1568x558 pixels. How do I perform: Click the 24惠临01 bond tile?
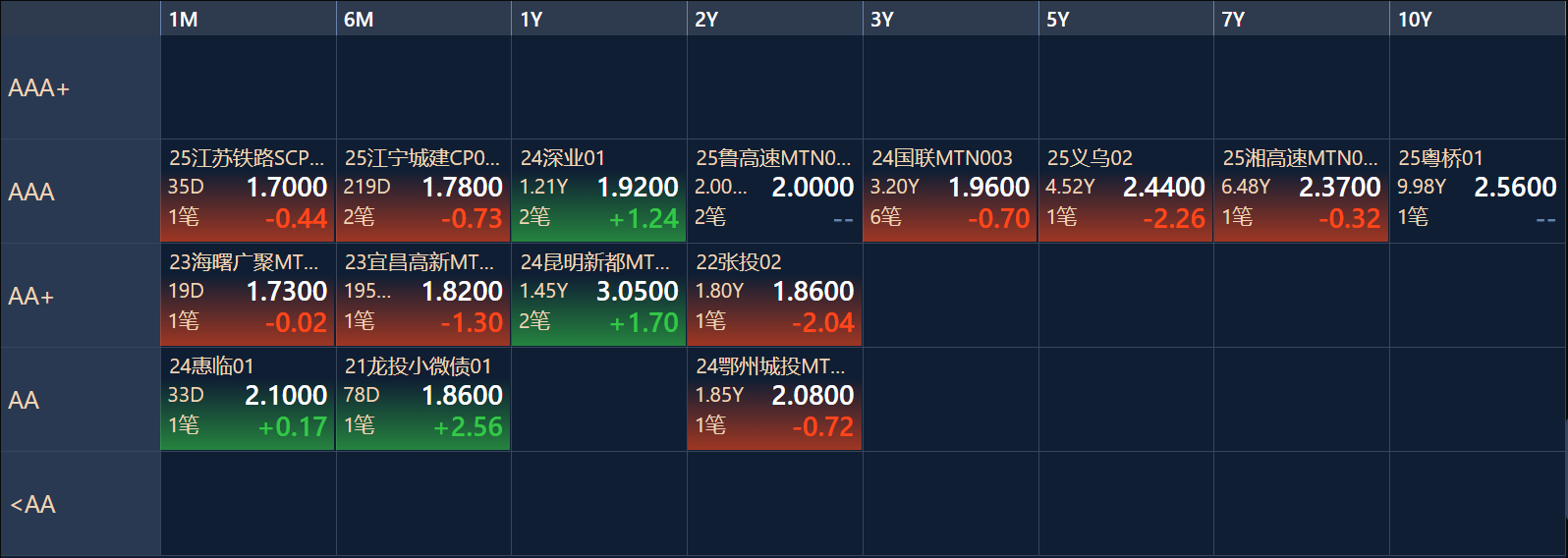click(248, 399)
